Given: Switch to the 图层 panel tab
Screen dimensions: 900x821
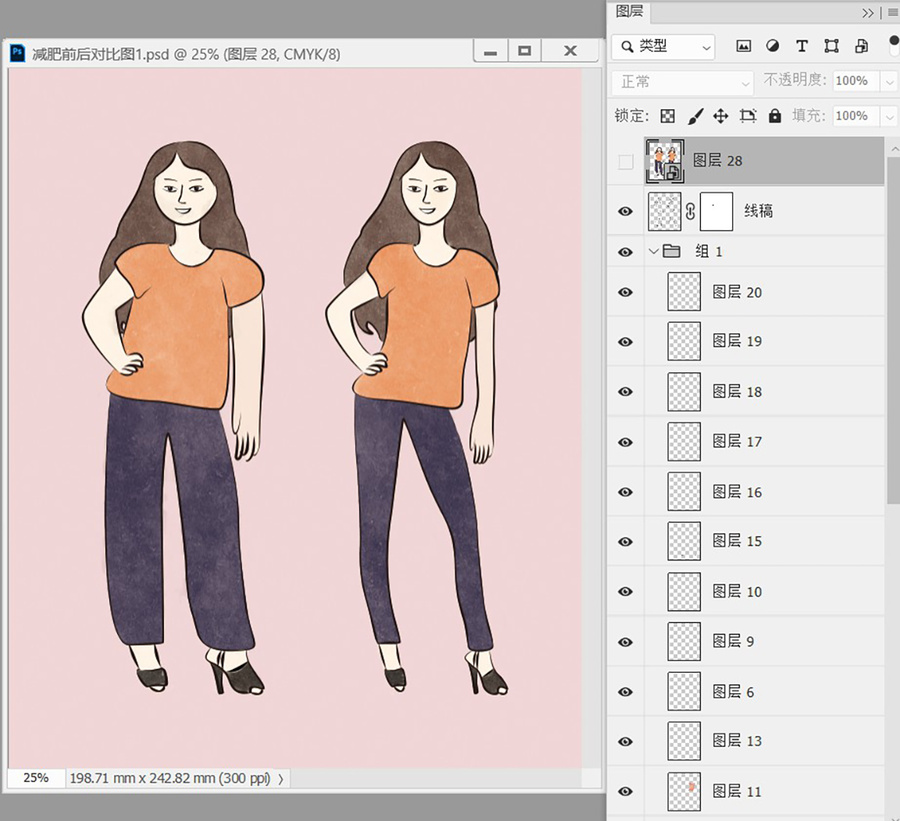Looking at the screenshot, I should coord(629,11).
